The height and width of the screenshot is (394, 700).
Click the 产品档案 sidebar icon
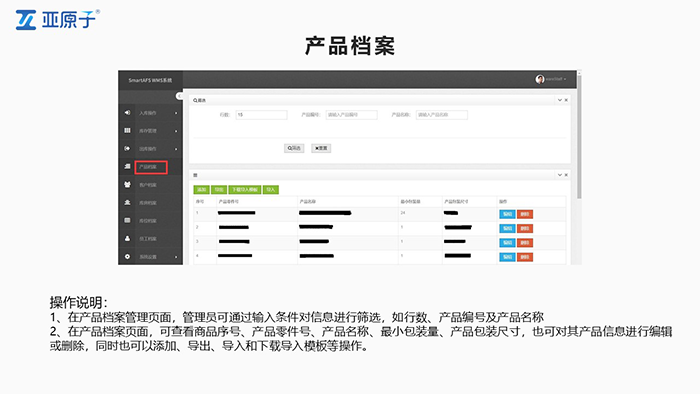tap(127, 166)
